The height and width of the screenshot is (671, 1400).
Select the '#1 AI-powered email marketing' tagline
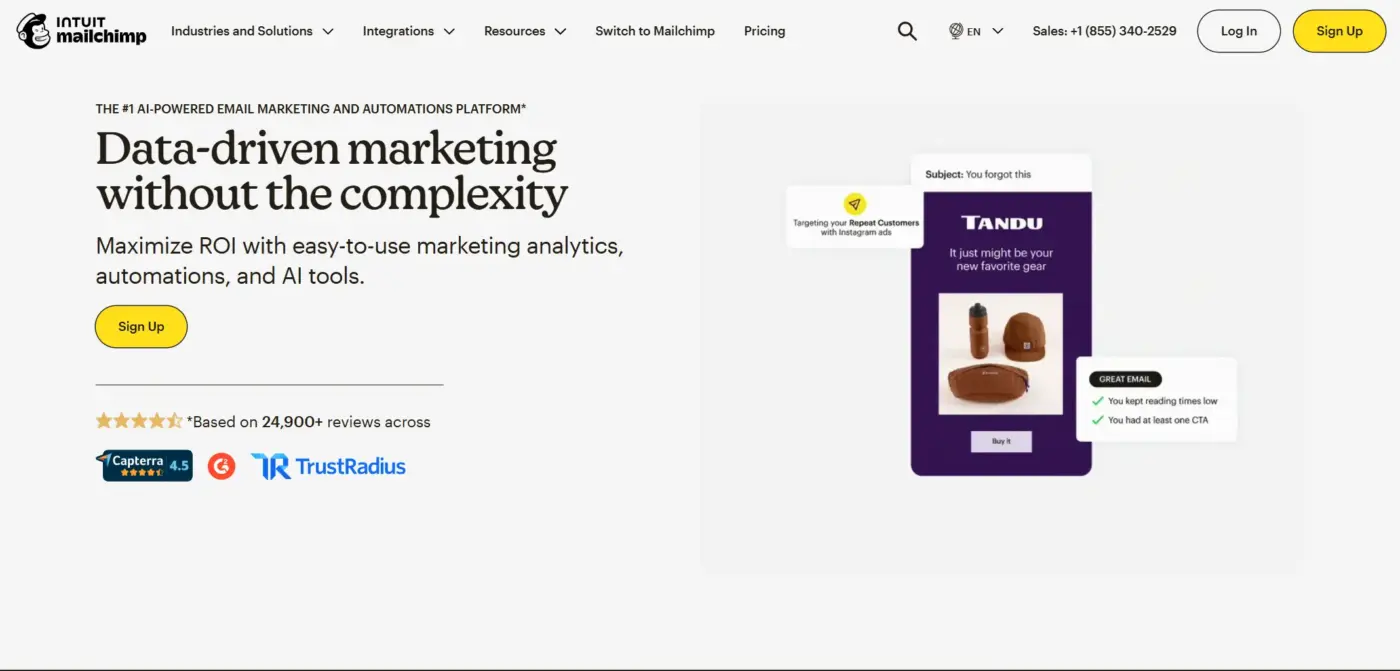coord(311,109)
